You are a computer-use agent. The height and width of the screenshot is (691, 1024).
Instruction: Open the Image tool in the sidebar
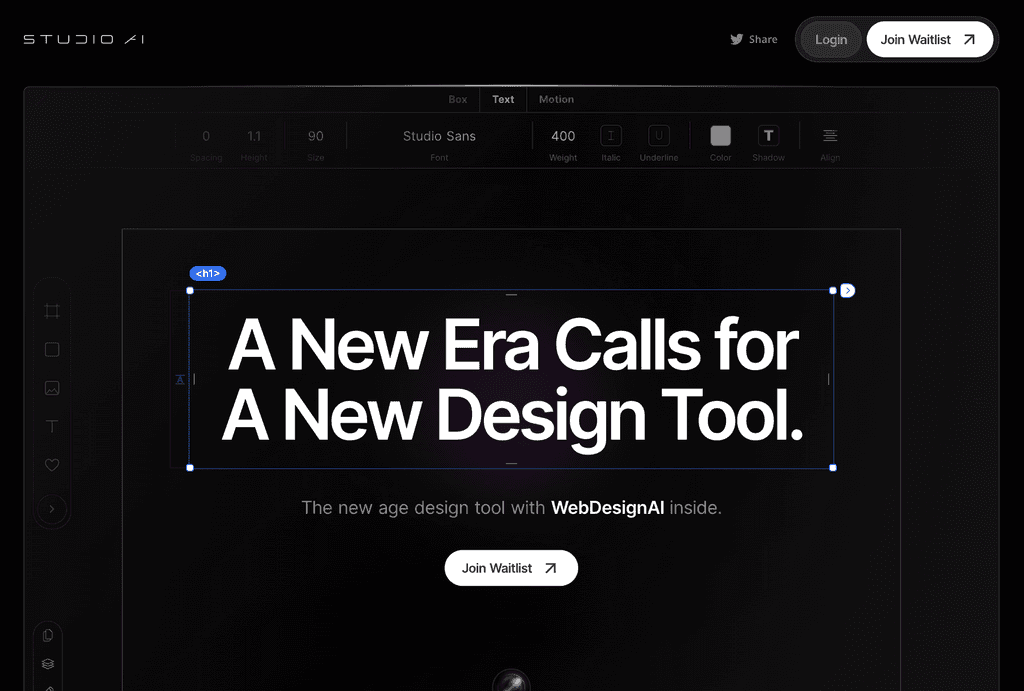click(x=52, y=387)
